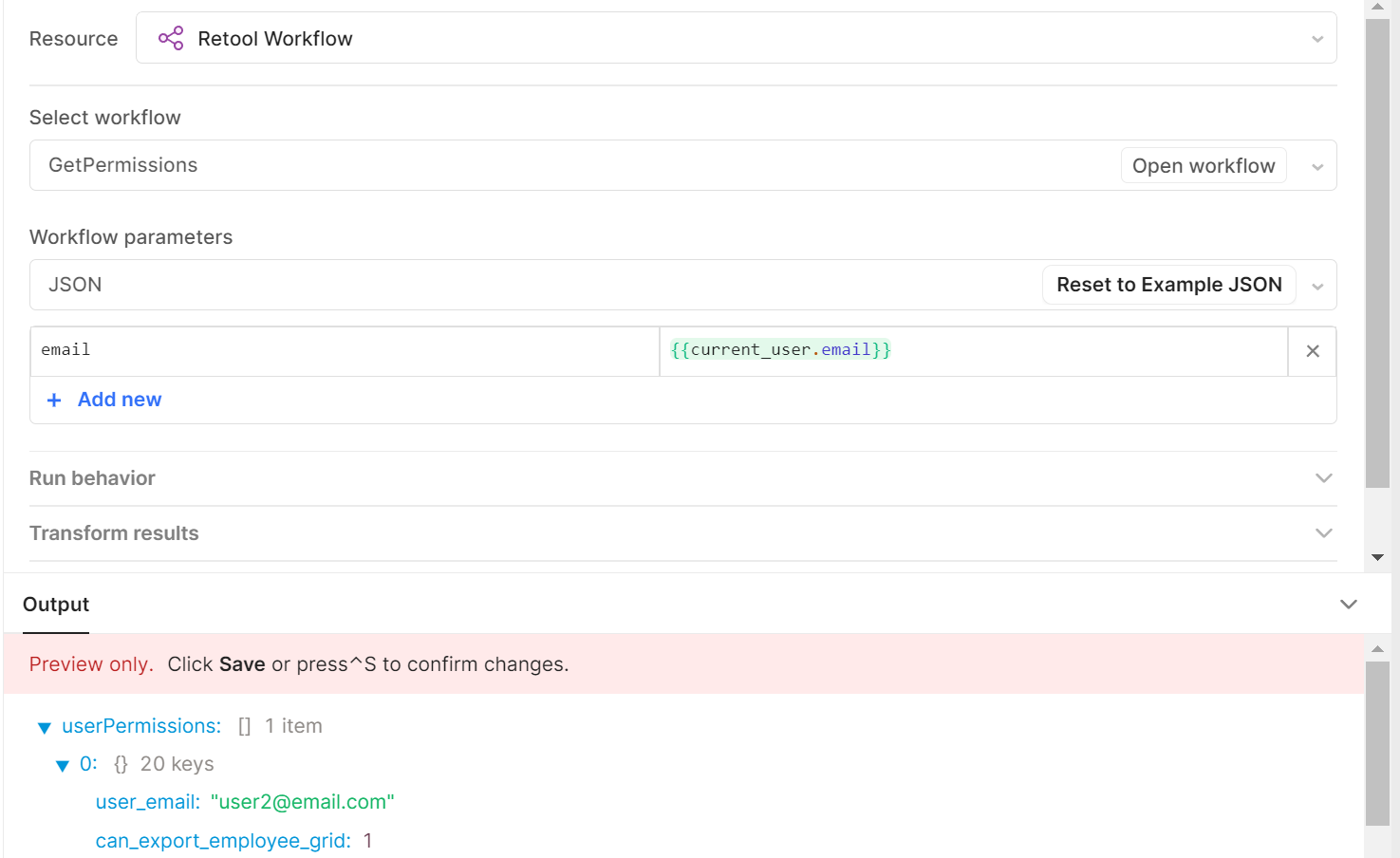
Task: Collapse the Output panel chevron
Action: pos(1348,605)
